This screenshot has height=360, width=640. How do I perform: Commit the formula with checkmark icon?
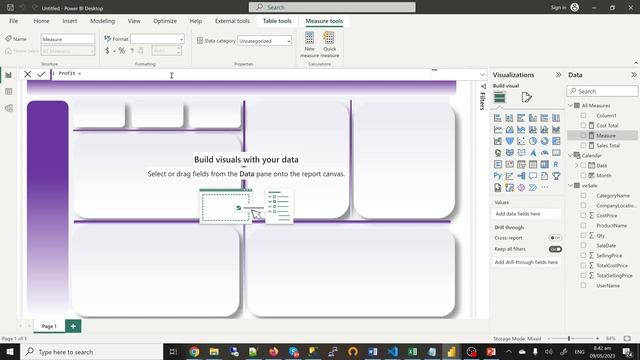click(41, 74)
